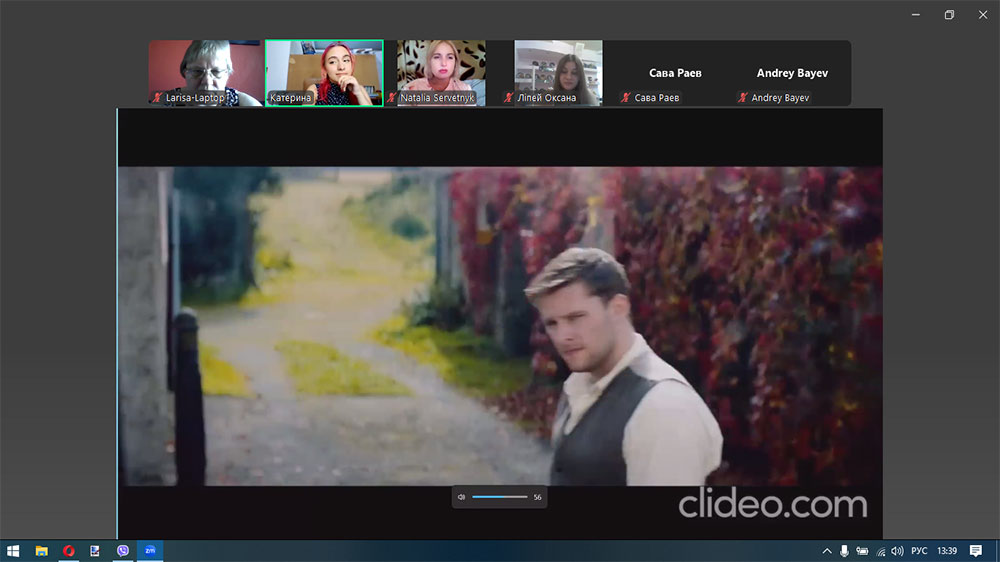The image size is (1000, 562).
Task: Click muted mic icon beside Сава Раев label
Action: [x=626, y=98]
